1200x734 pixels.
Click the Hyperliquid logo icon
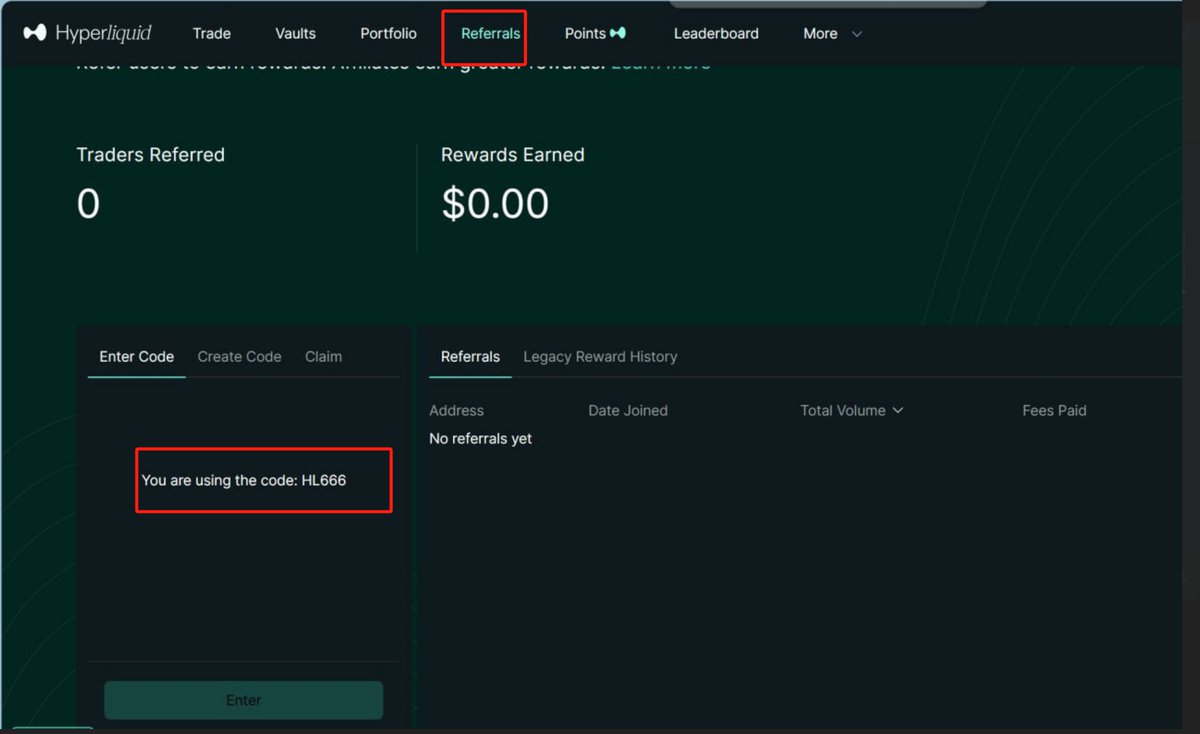[x=35, y=33]
